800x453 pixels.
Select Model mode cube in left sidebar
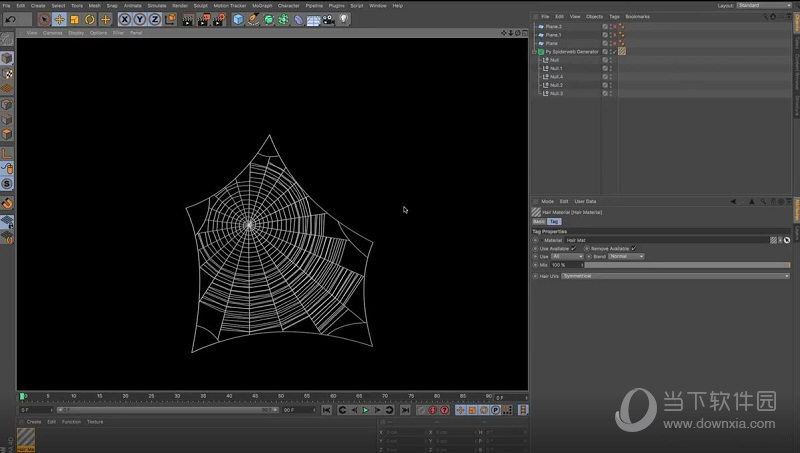click(x=7, y=58)
